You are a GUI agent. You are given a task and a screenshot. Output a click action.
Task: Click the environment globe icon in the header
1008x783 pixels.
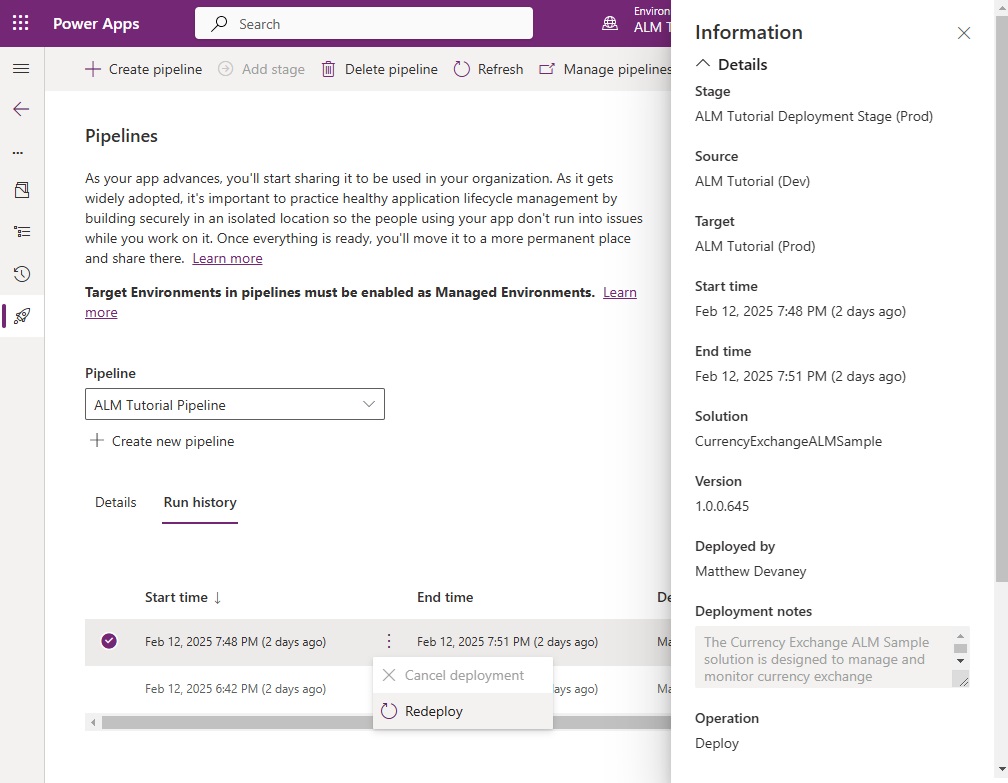609,24
